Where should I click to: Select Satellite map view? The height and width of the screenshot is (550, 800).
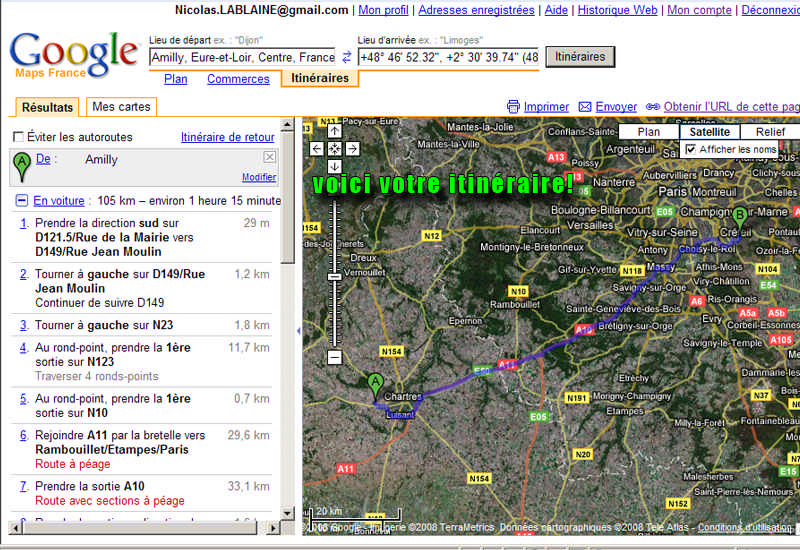(709, 132)
